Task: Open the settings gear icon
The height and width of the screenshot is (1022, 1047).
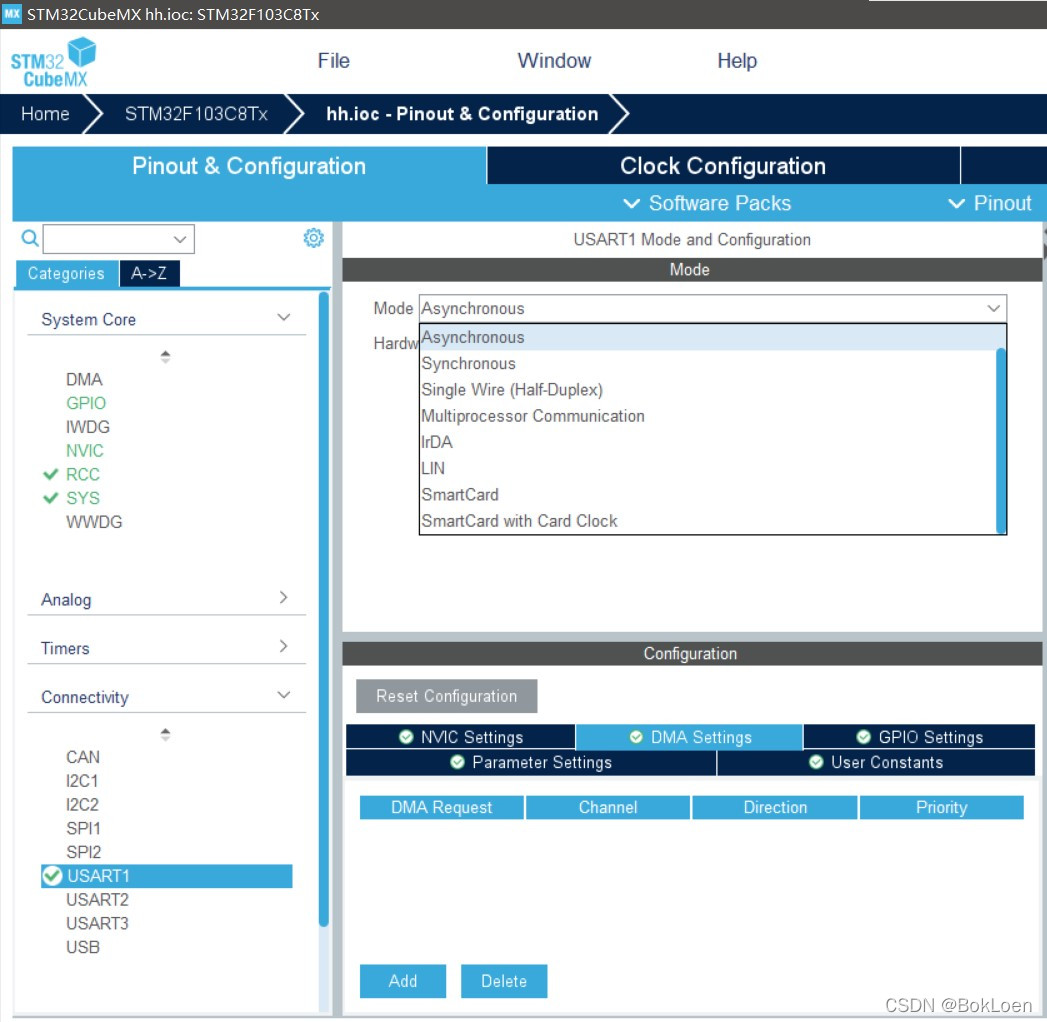Action: tap(313, 238)
